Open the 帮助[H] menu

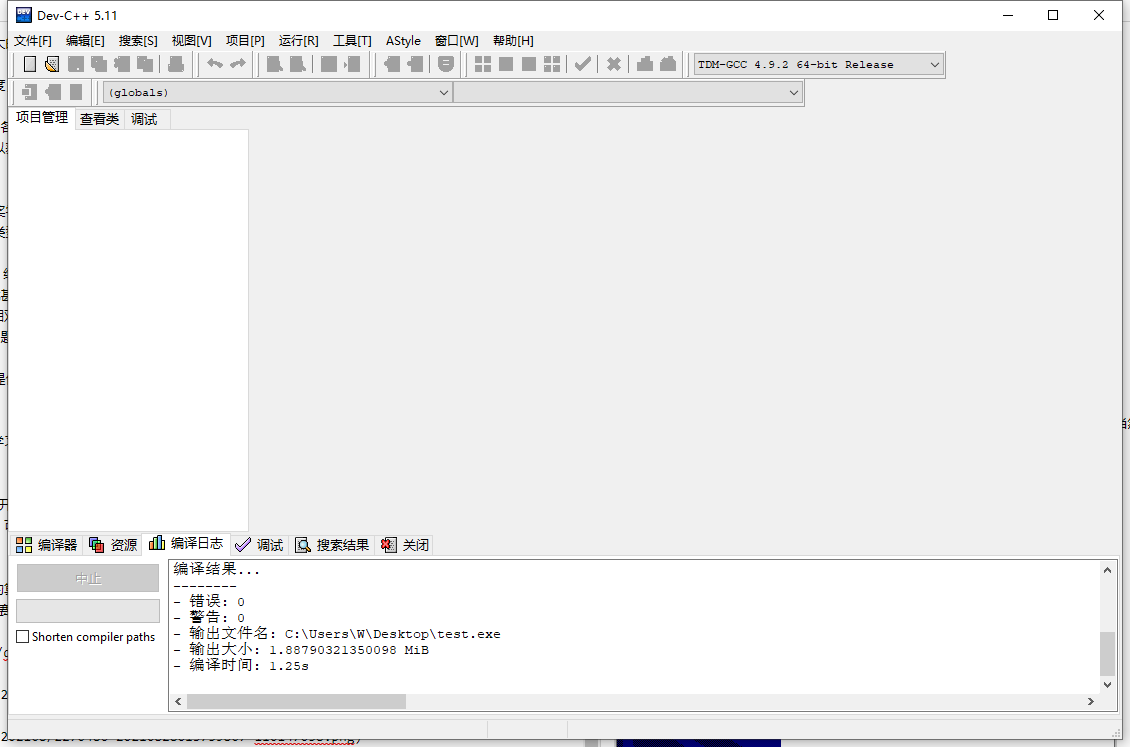pyautogui.click(x=513, y=41)
